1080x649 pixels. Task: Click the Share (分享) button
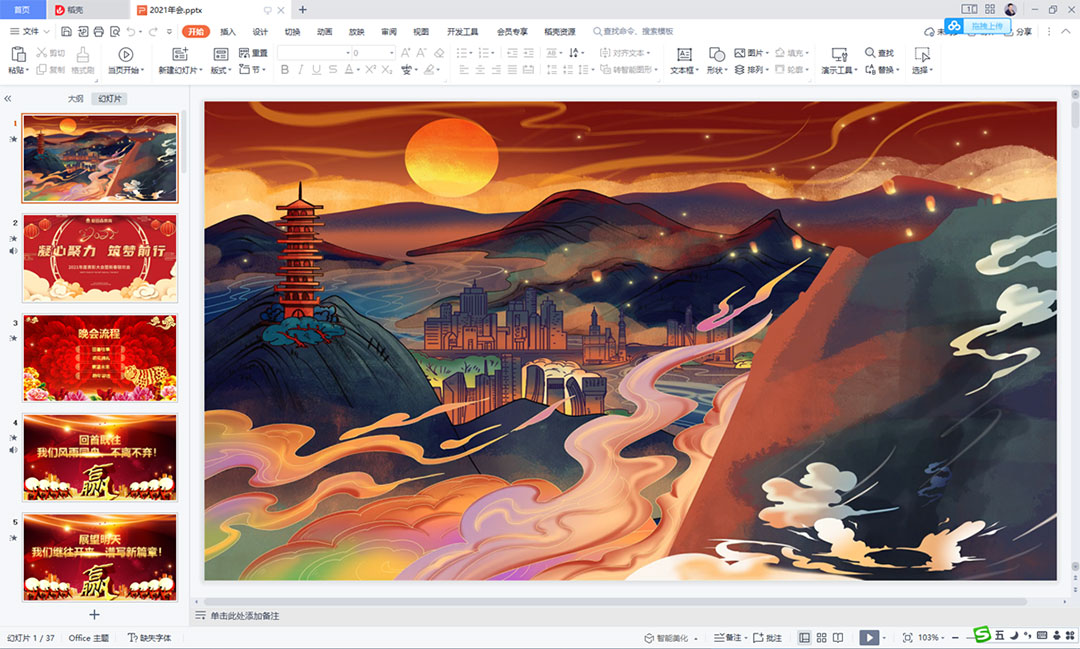[1018, 32]
